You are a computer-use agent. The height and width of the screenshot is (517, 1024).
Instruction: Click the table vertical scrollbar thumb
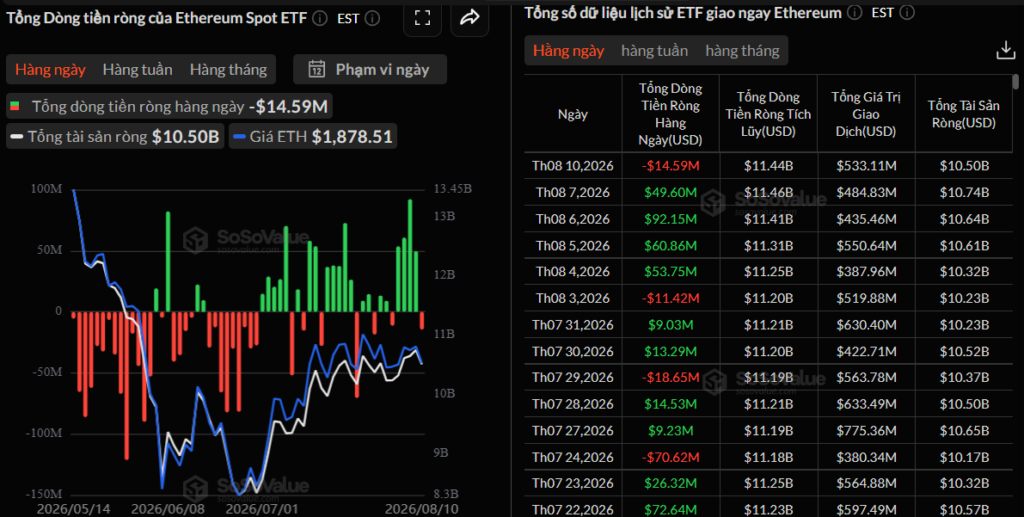tap(1015, 82)
